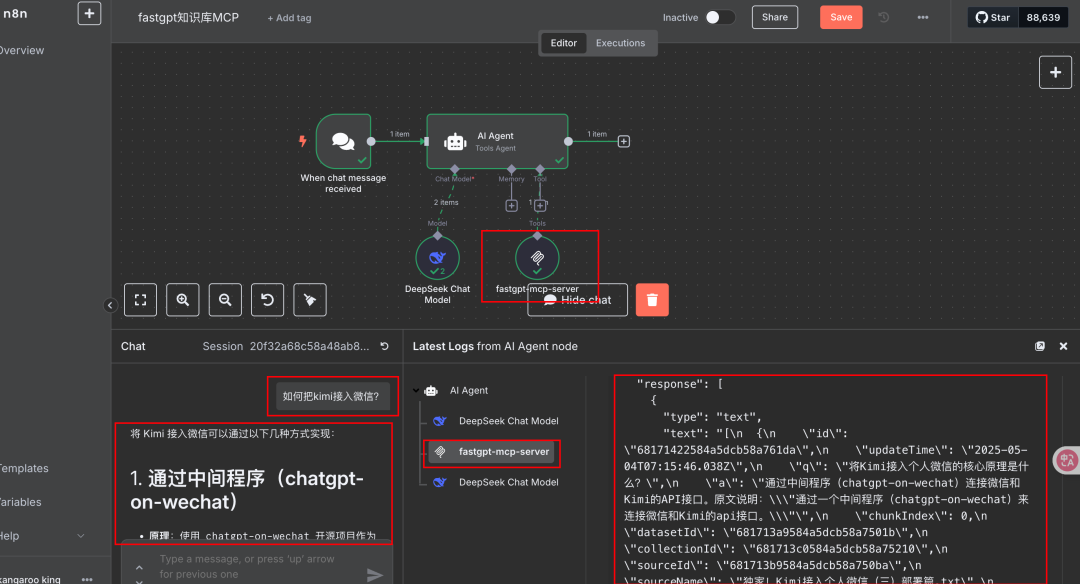Screen dimensions: 1080x584
Task: Select fastgpt-mcp-server log entry
Action: [491, 452]
